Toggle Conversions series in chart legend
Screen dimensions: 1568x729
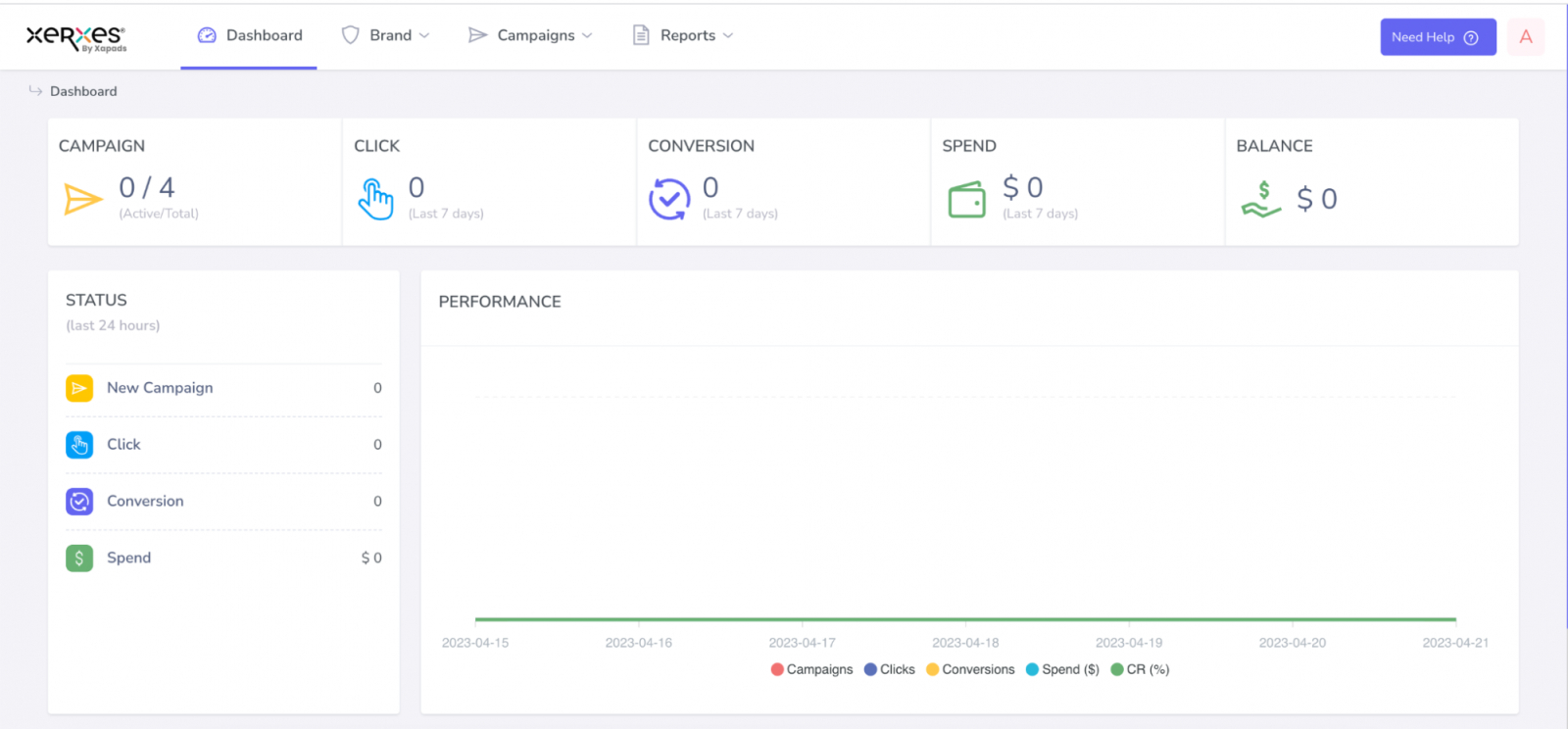click(970, 669)
